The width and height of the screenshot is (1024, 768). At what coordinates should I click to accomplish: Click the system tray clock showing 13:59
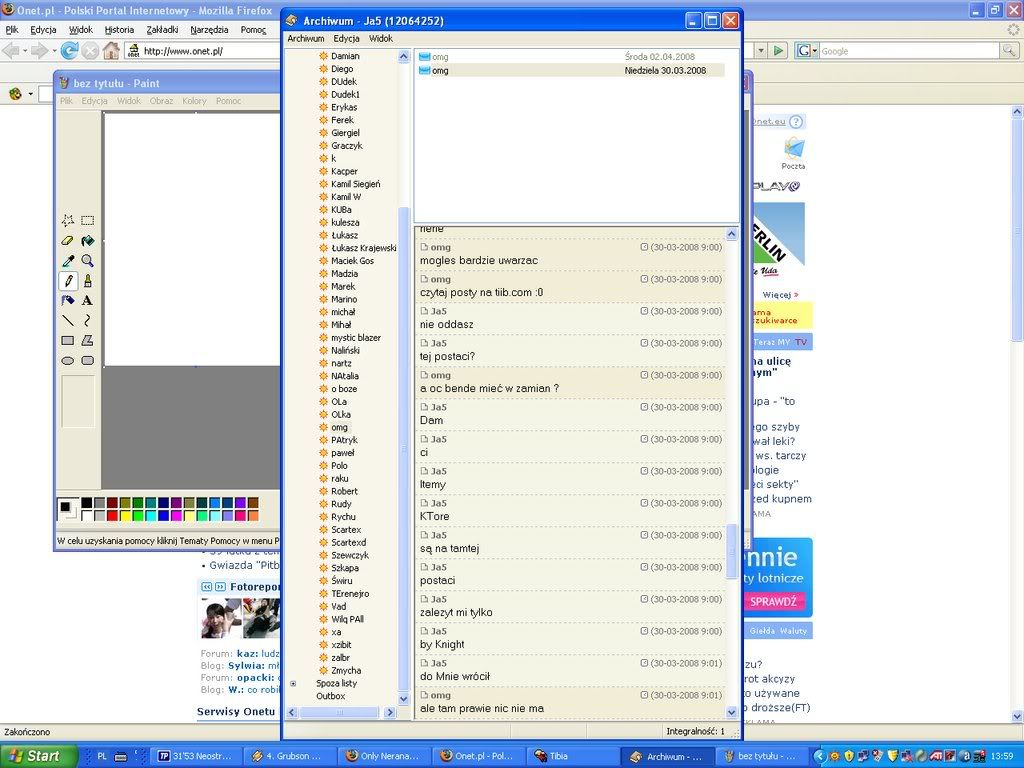(x=1002, y=756)
